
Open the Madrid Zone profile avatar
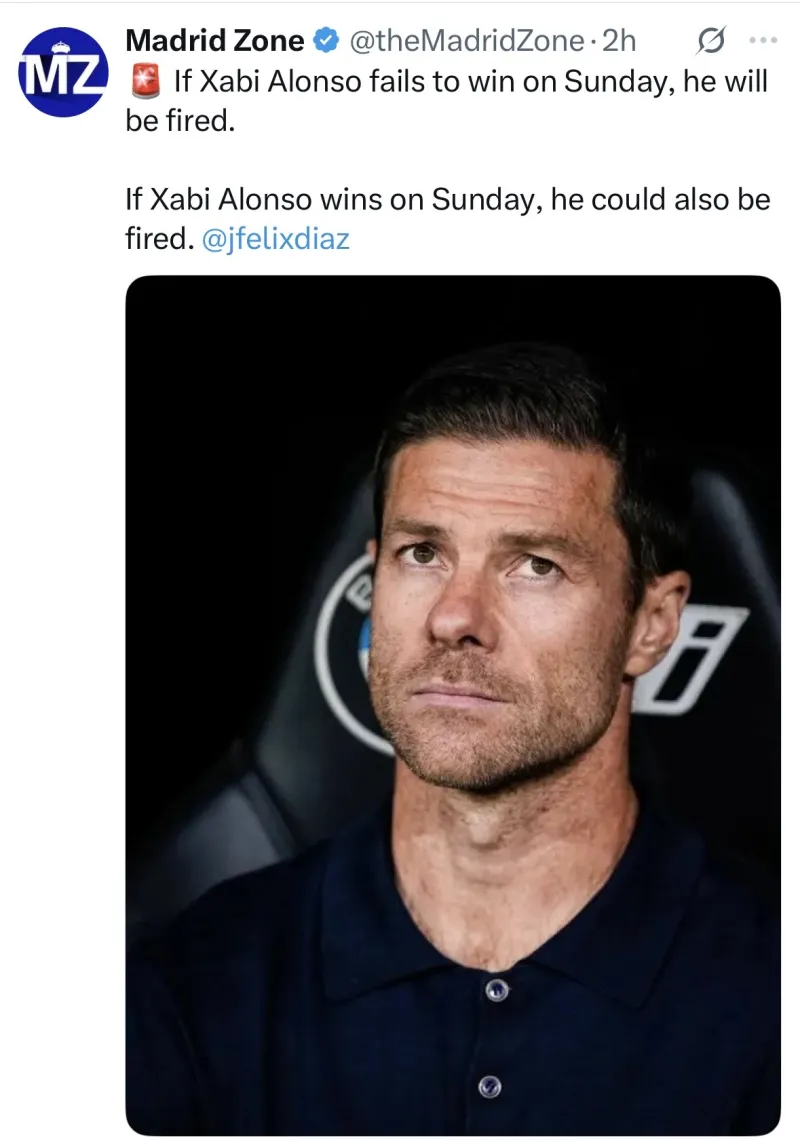click(x=63, y=72)
